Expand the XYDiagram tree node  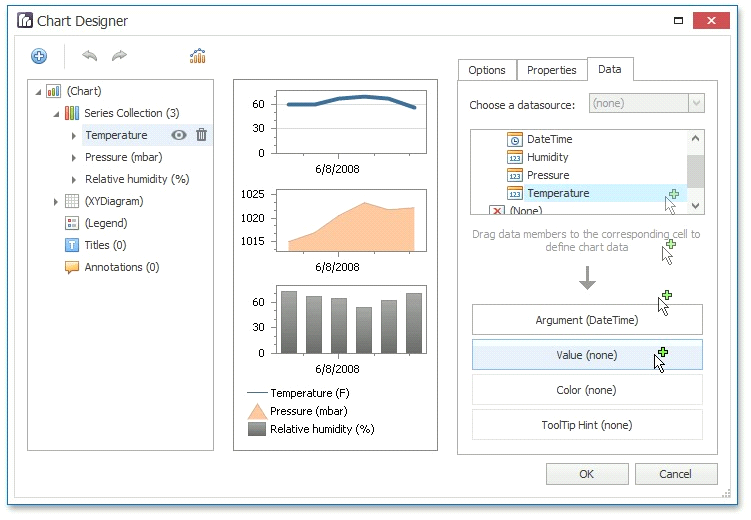(x=57, y=202)
